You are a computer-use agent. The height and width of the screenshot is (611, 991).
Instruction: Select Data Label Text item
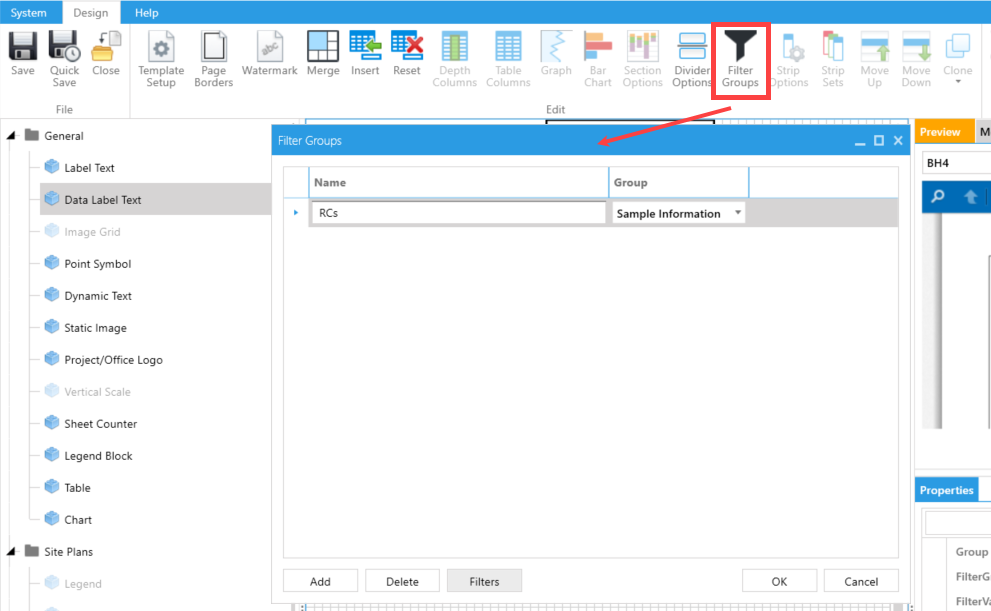click(102, 200)
